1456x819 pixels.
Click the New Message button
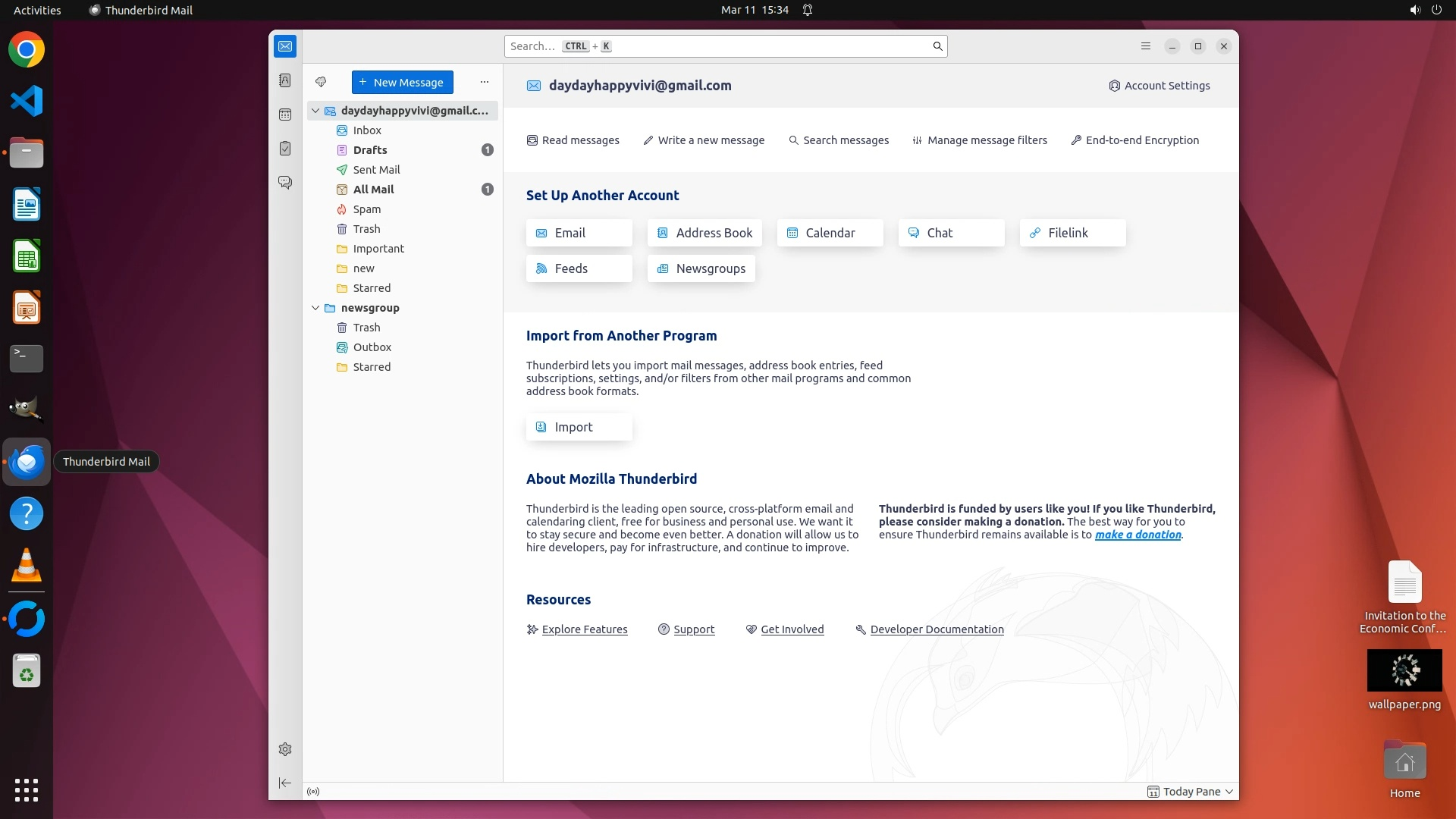[x=402, y=82]
